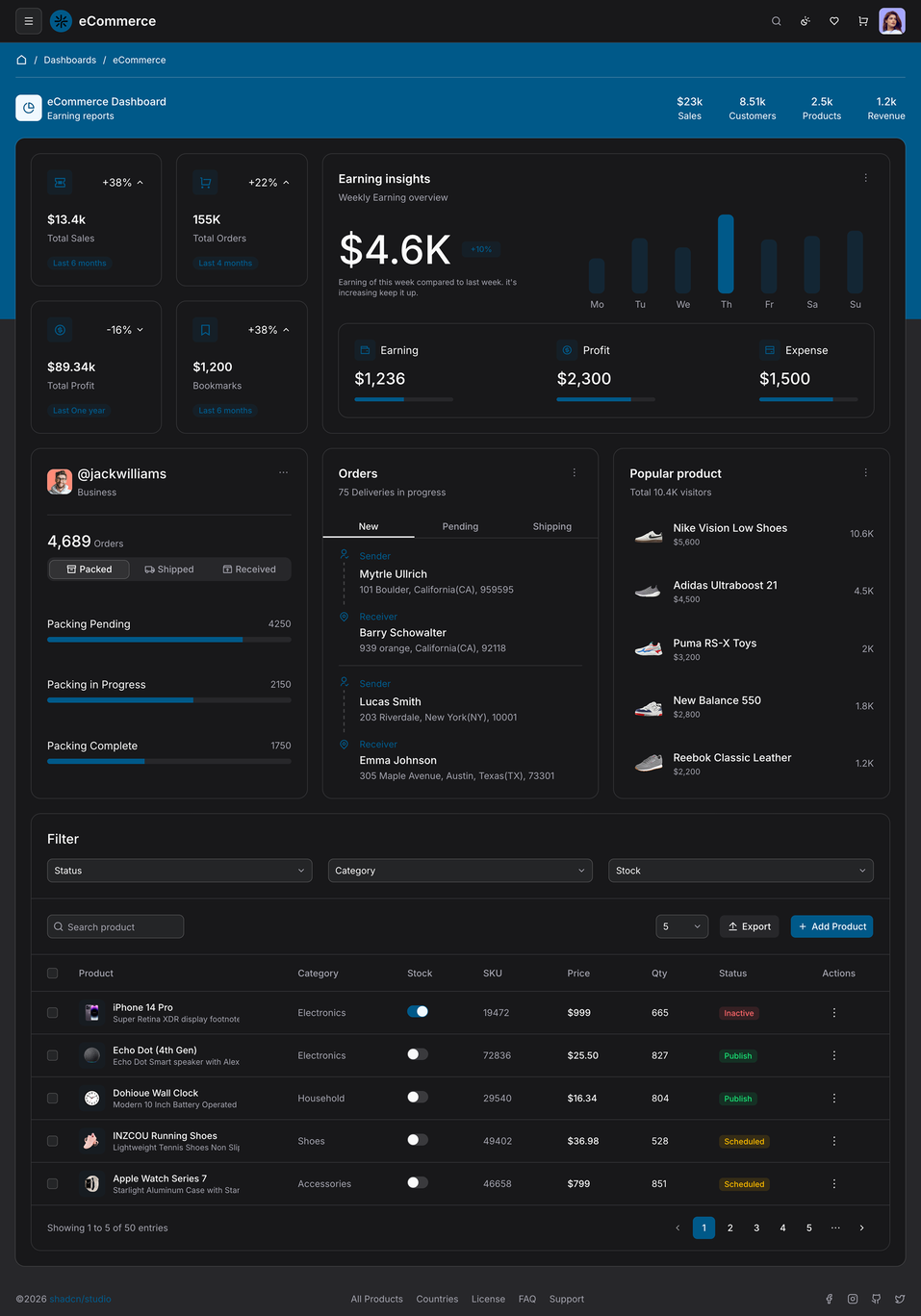The image size is (921, 1316).
Task: Check the iPhone 14 Pro row checkbox
Action: coord(53,1013)
